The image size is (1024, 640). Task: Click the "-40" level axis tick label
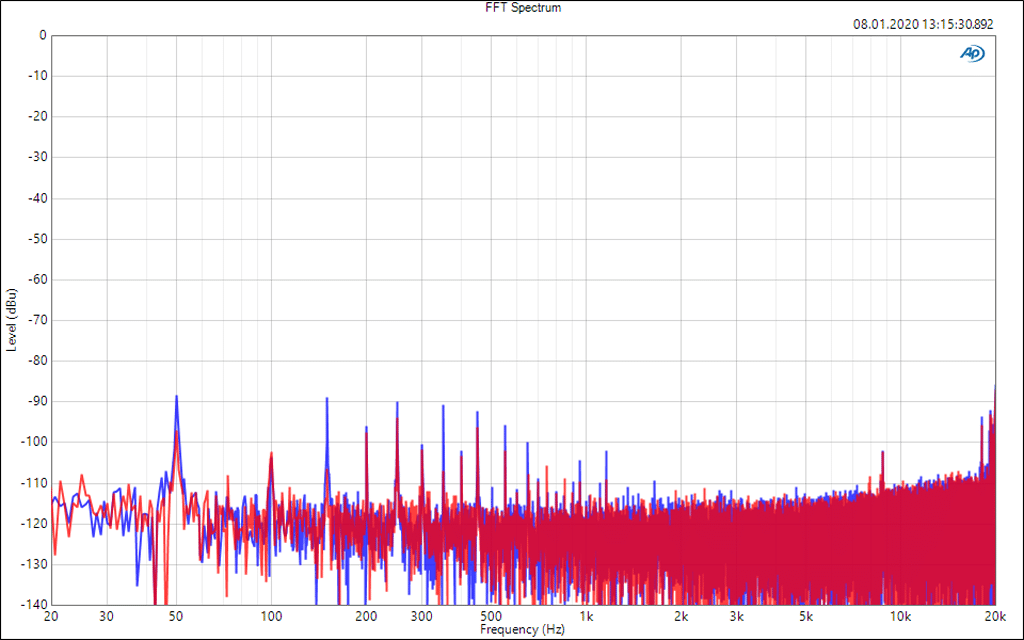click(x=37, y=199)
